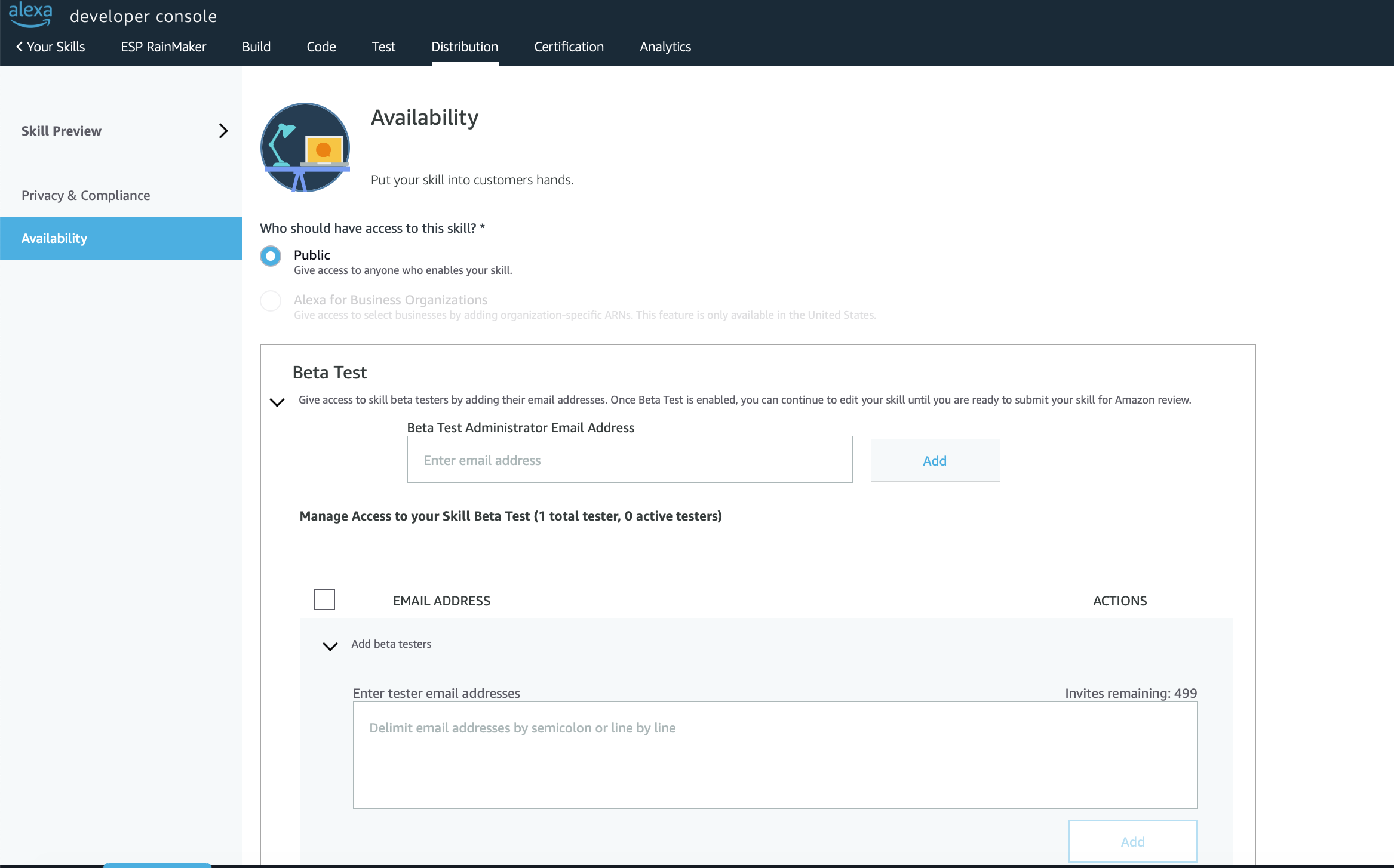
Task: Switch to the Code tab
Action: click(321, 47)
